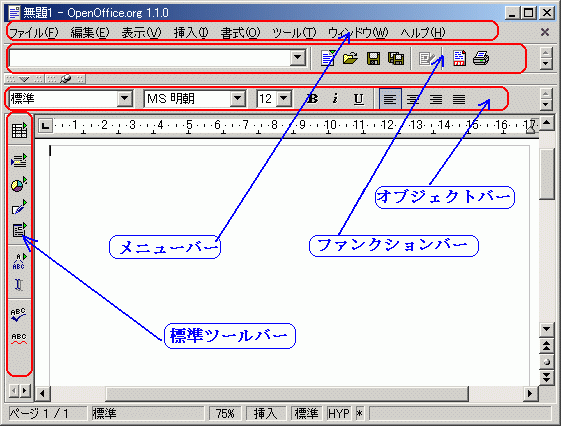Toggle the 挿入 insert mode in status bar
561x426 pixels.
(265, 413)
